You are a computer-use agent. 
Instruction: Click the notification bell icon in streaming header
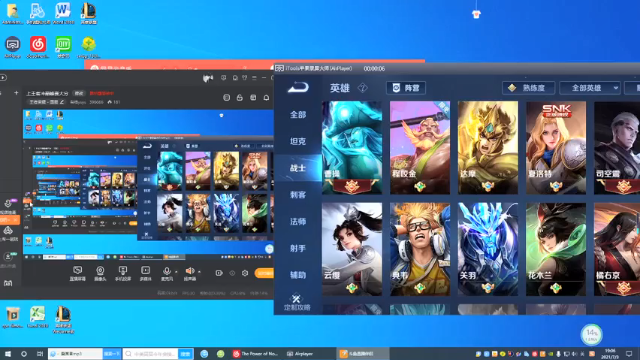266,98
